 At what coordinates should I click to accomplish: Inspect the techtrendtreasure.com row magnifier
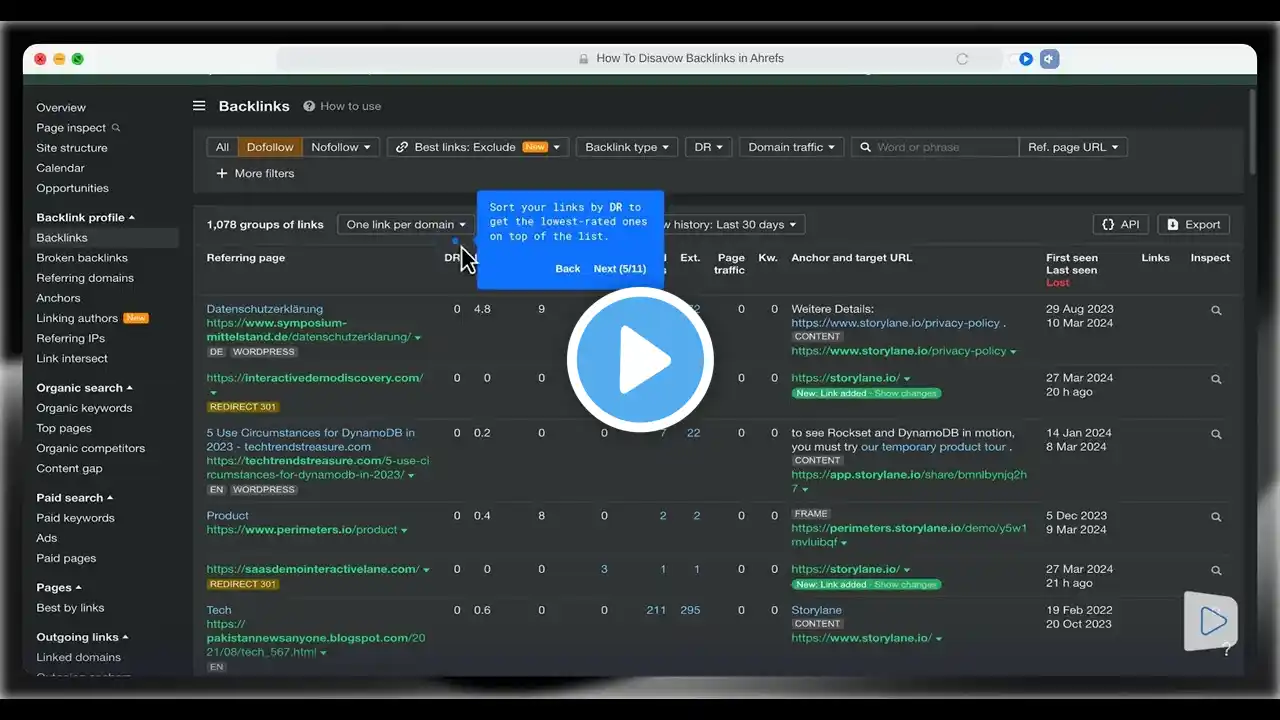(1216, 435)
